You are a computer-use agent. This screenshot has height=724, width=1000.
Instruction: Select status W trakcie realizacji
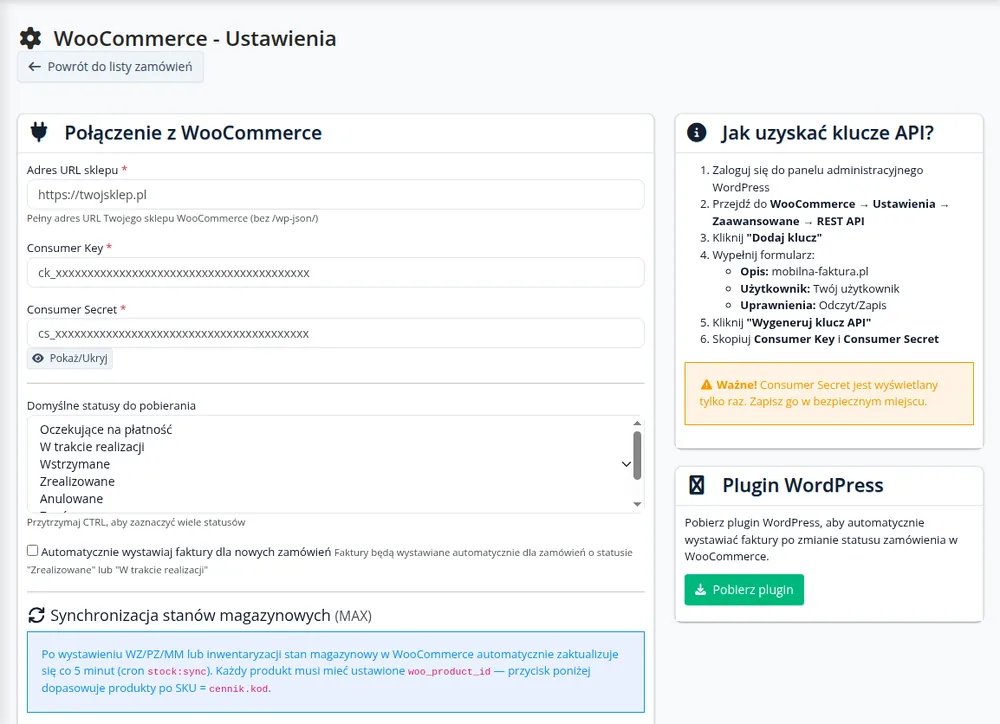92,447
